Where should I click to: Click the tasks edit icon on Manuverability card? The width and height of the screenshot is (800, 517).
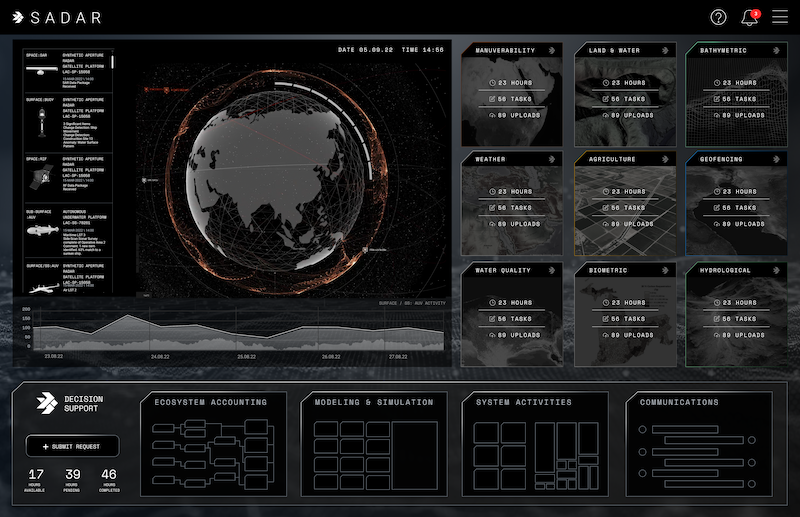492,99
